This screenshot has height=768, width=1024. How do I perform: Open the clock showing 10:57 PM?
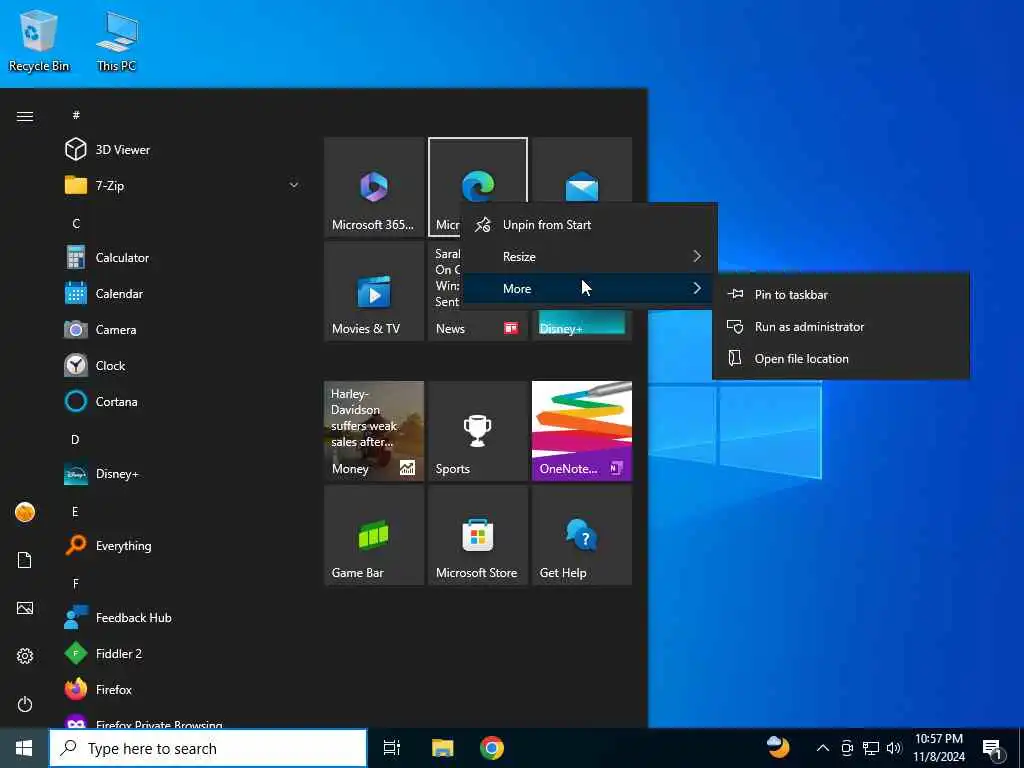point(939,748)
